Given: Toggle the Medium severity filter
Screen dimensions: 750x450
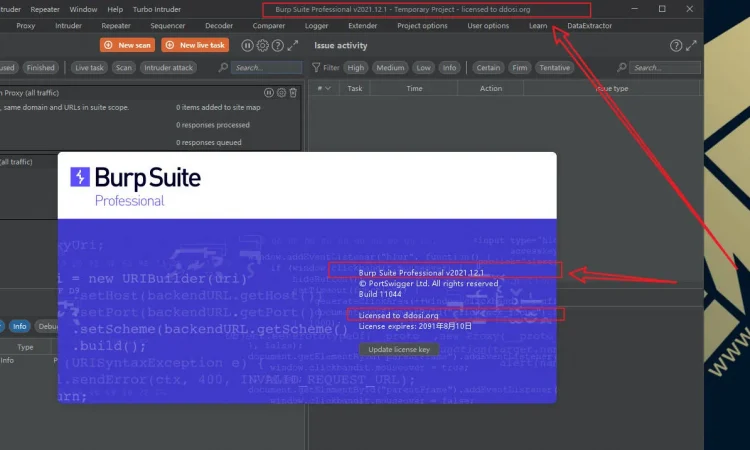Looking at the screenshot, I should tap(390, 67).
